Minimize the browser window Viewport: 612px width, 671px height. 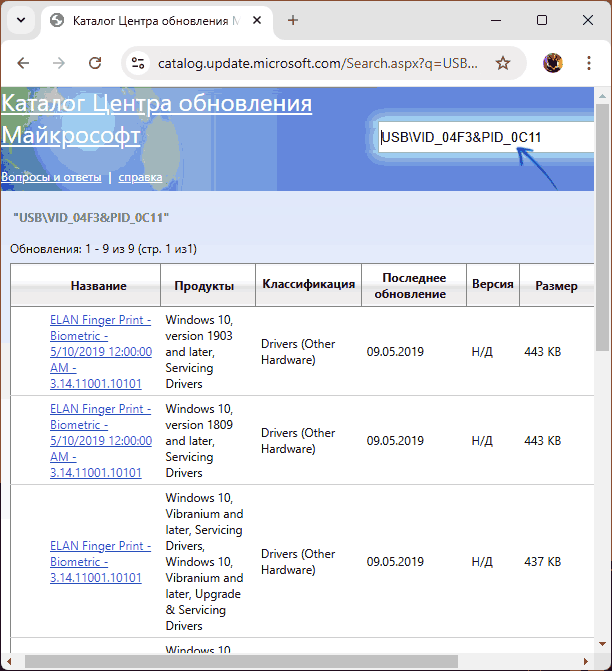pos(496,20)
